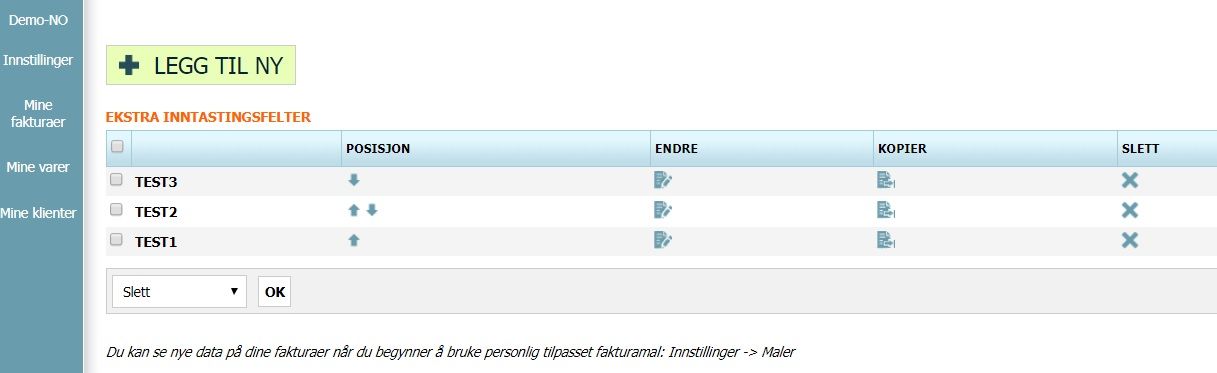Toggle the select-all header checkbox
The width and height of the screenshot is (1217, 373).
point(117,146)
